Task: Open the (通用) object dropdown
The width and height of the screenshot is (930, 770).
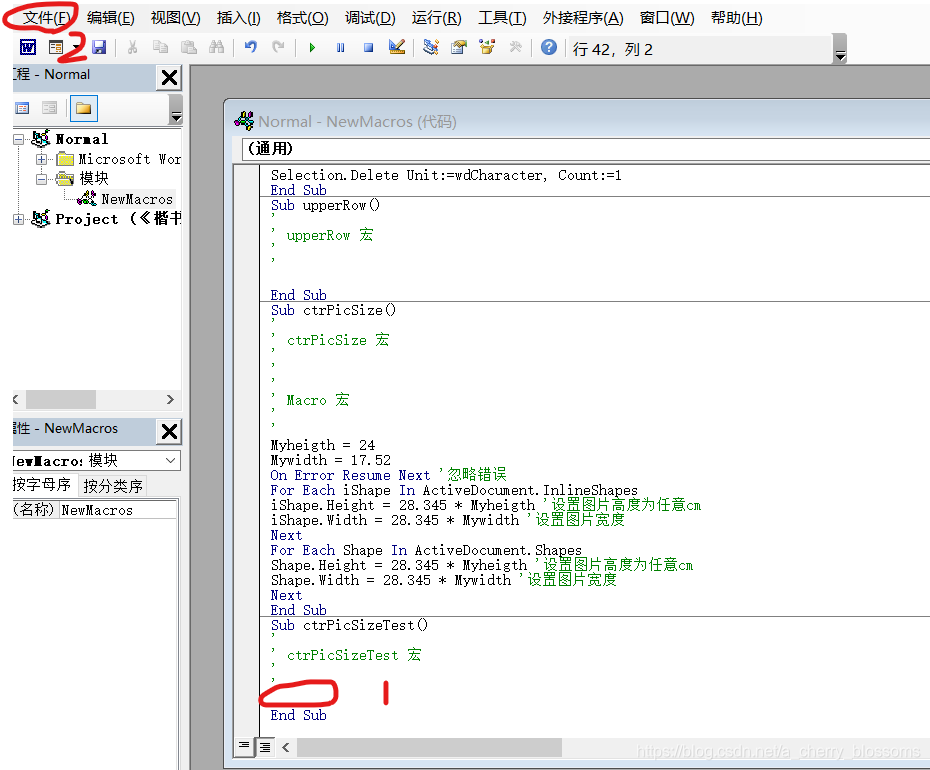Action: pos(585,148)
